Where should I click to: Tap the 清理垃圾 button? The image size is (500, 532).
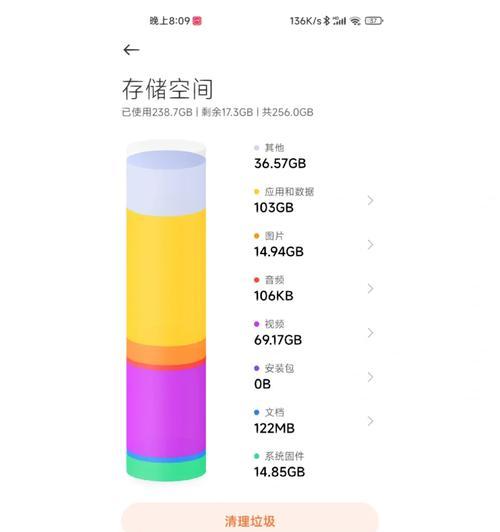click(x=250, y=518)
